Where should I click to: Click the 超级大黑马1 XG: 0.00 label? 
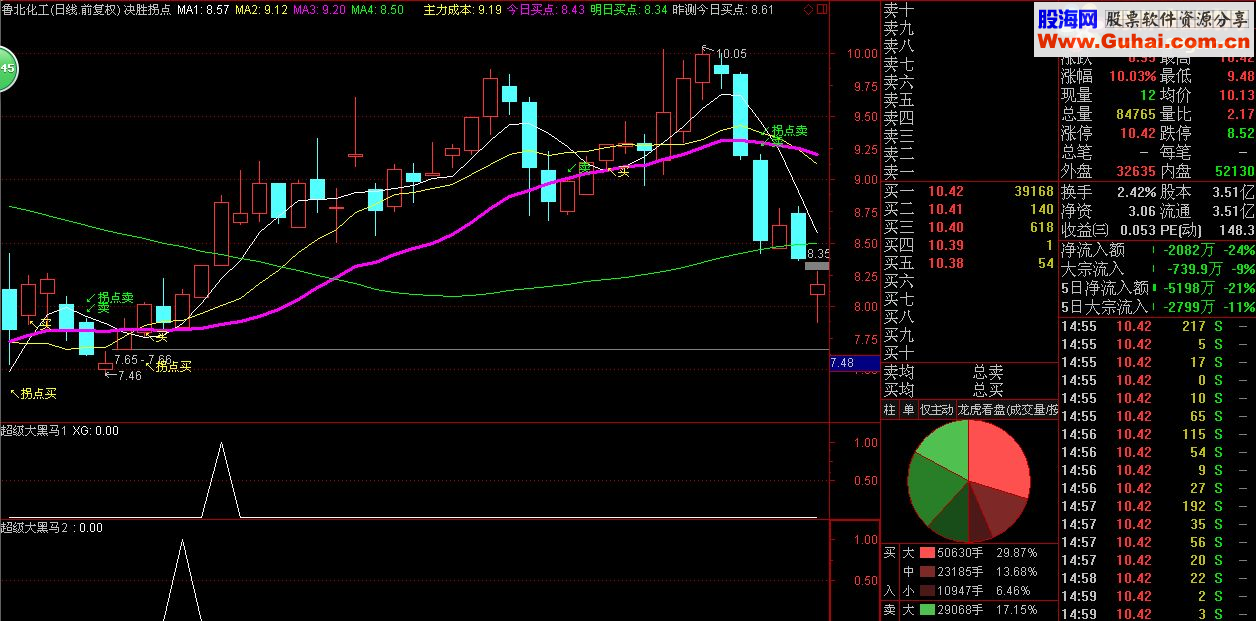tap(60, 431)
